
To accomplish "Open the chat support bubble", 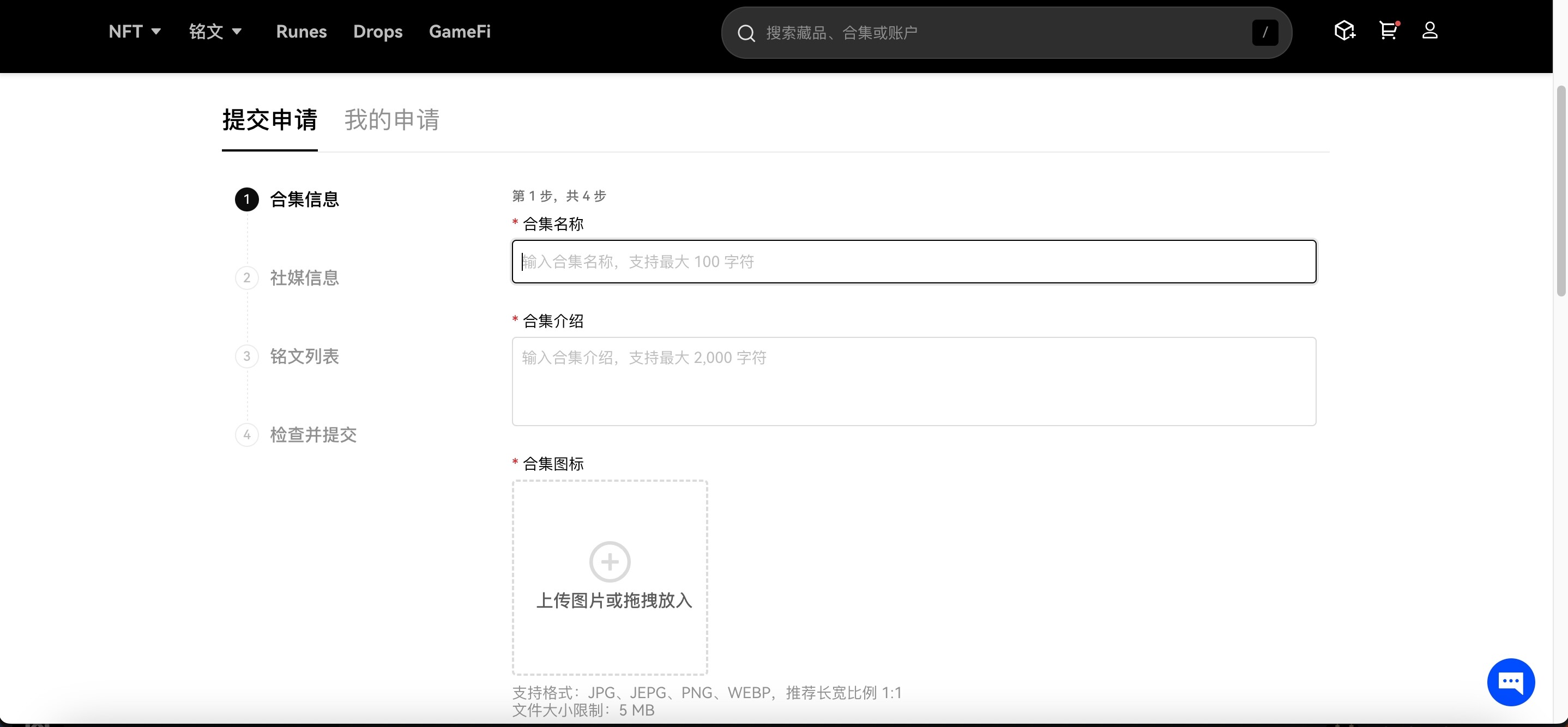I will pos(1511,682).
